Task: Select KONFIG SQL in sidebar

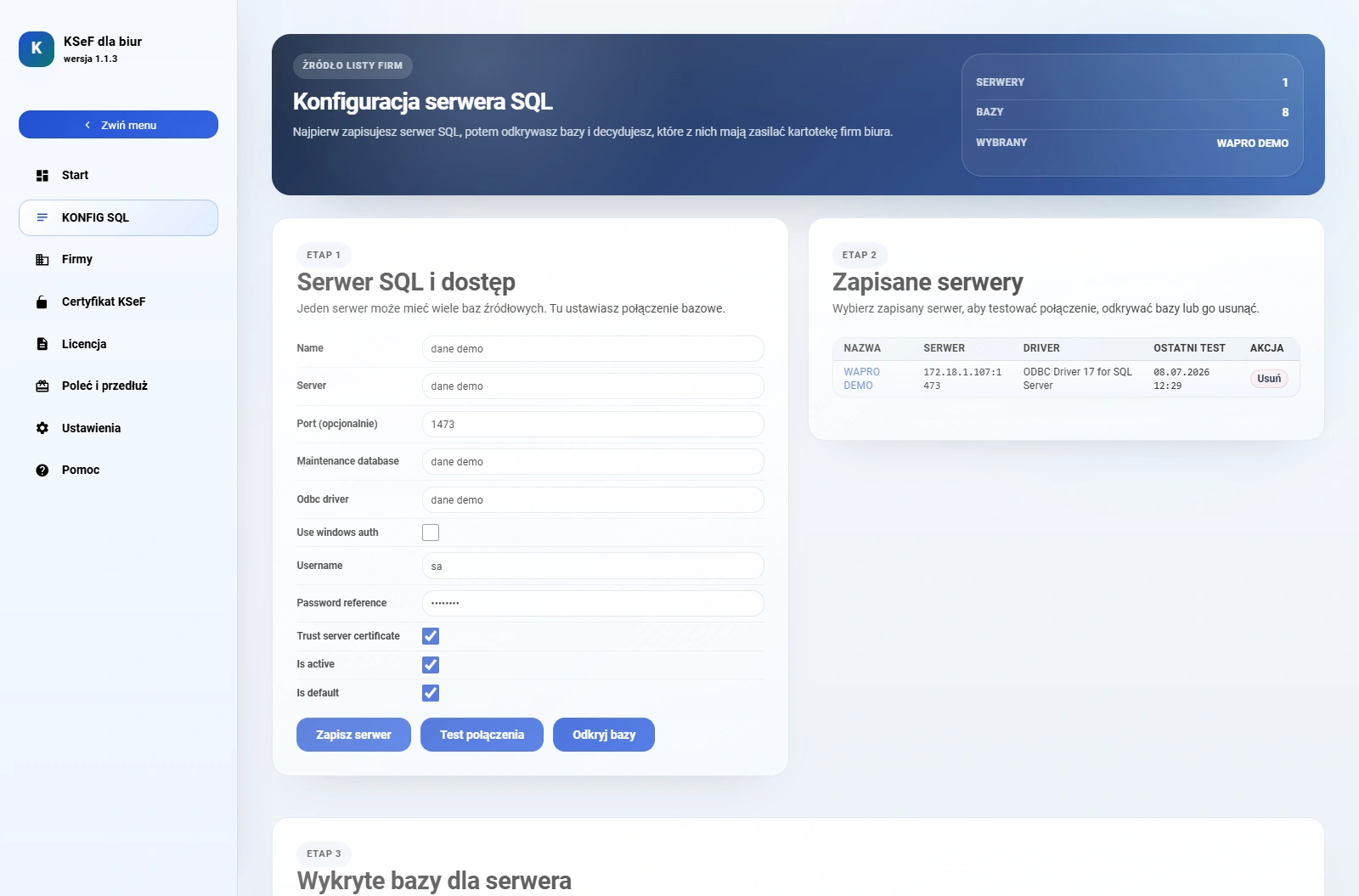Action: click(x=118, y=217)
